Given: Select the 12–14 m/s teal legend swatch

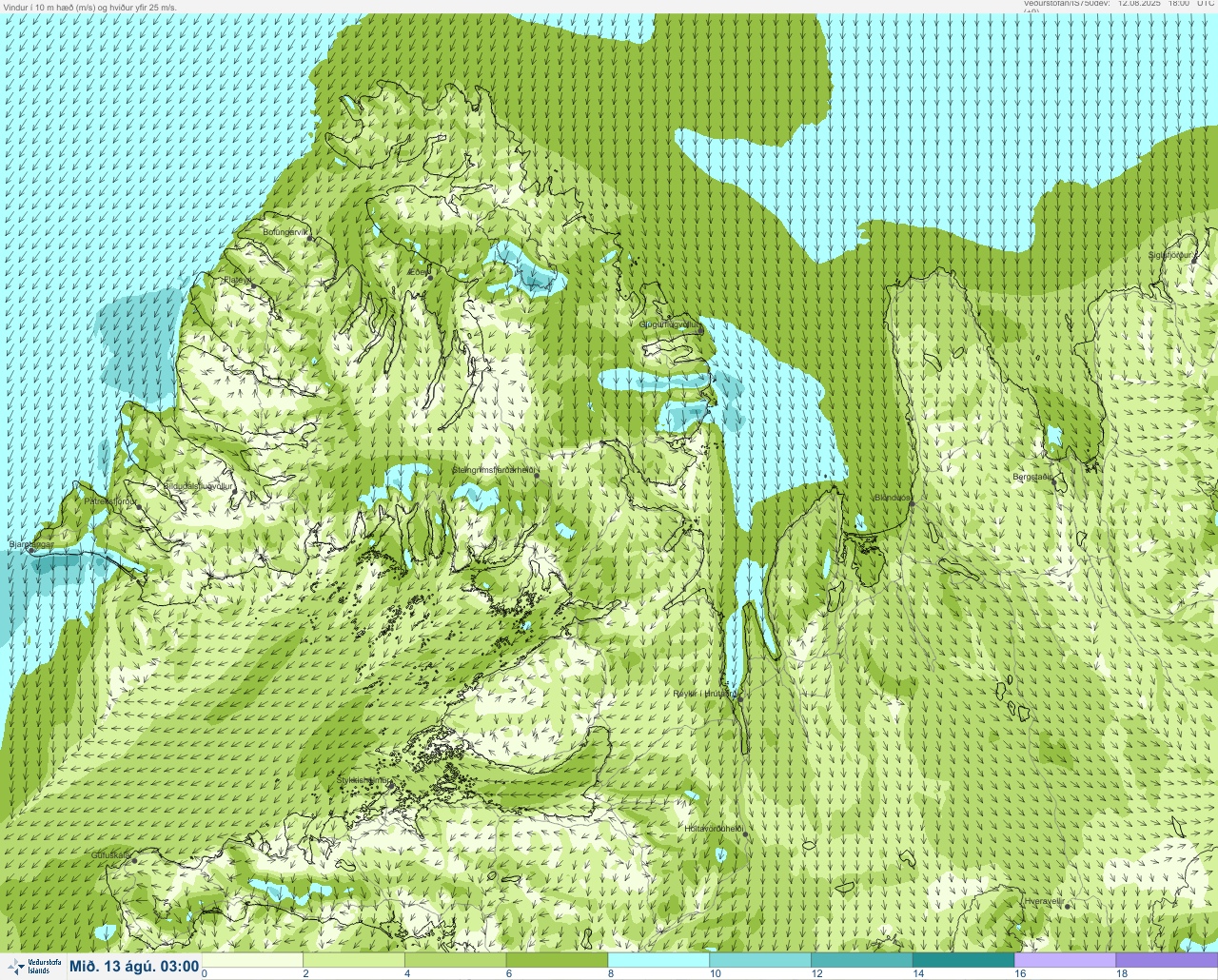Looking at the screenshot, I should [x=862, y=960].
